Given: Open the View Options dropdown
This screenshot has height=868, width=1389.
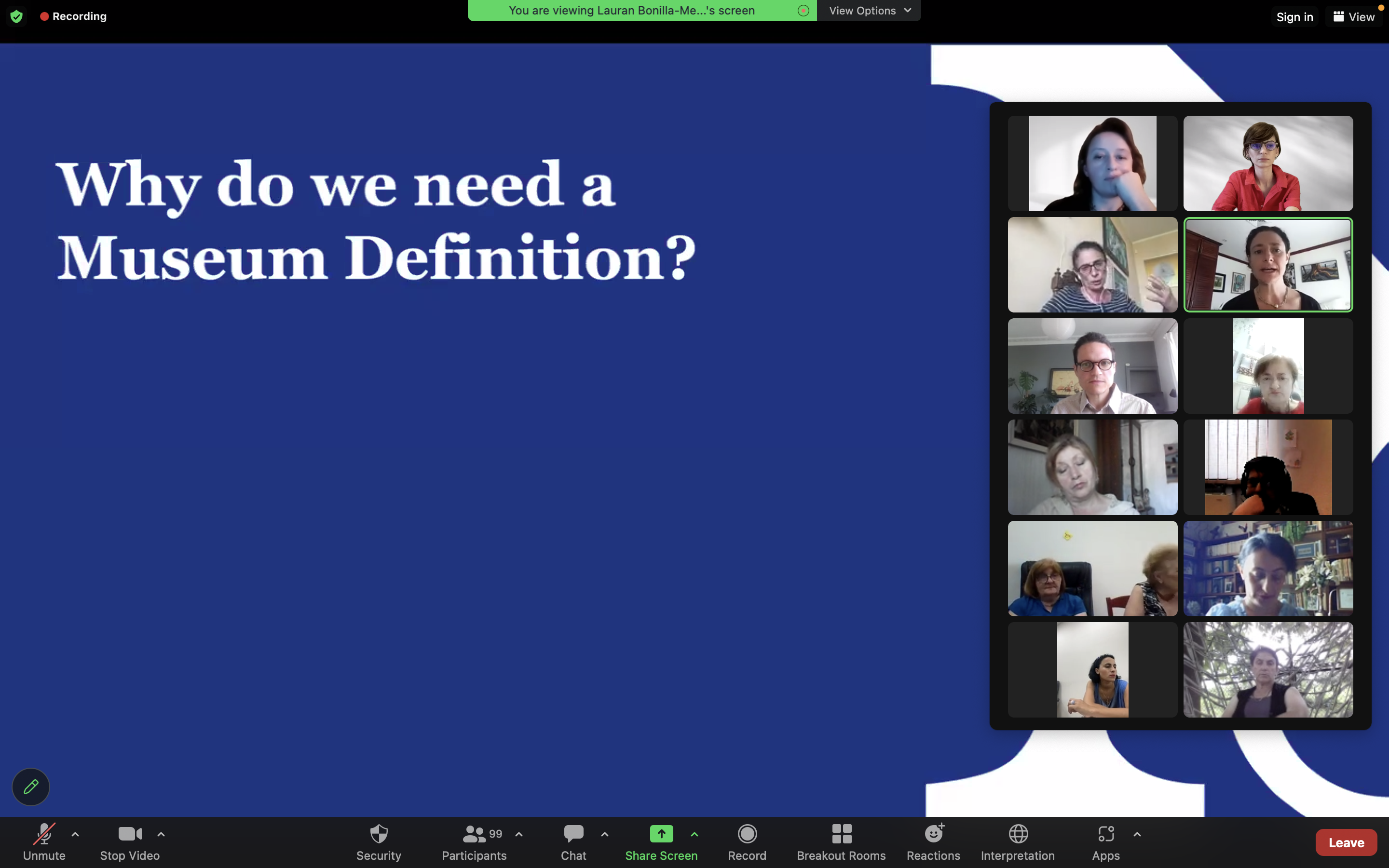Looking at the screenshot, I should pyautogui.click(x=869, y=10).
